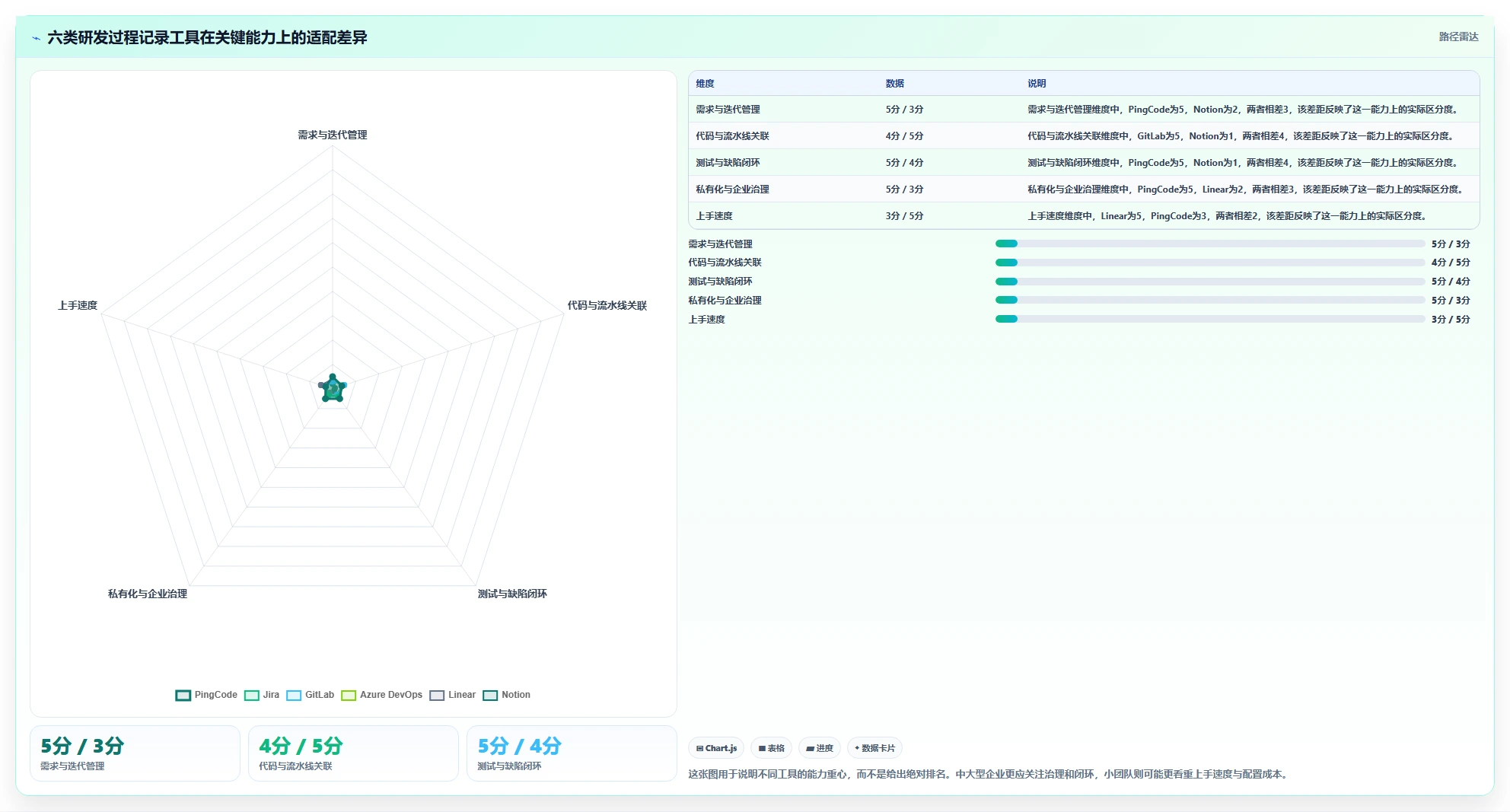Viewport: 1510px width, 812px height.
Task: Click the title icon beside 六类研发过程记录工具
Action: click(x=36, y=38)
